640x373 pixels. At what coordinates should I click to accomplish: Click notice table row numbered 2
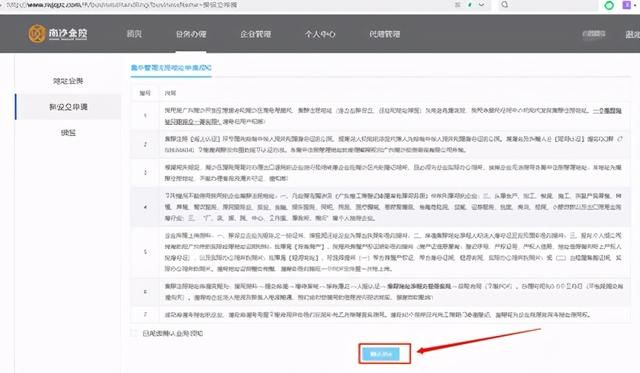380,144
